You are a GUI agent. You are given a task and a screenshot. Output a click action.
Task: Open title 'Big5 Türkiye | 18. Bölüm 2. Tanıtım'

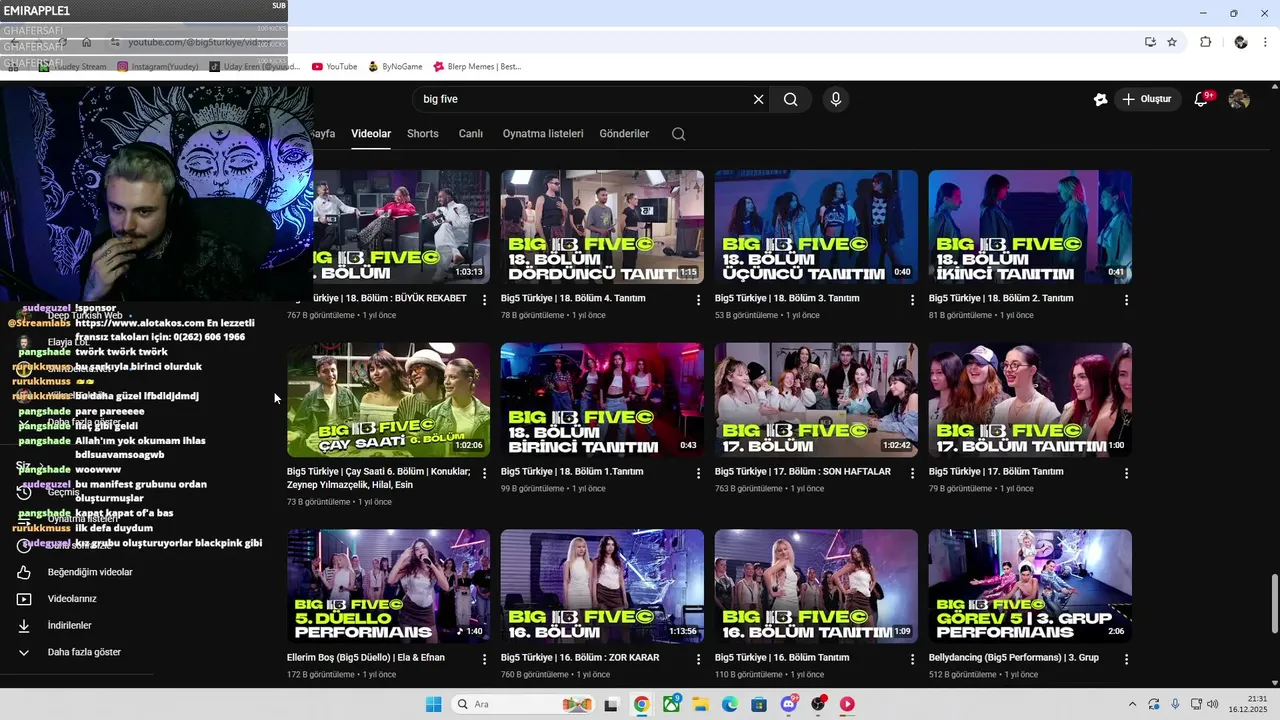(x=1001, y=298)
